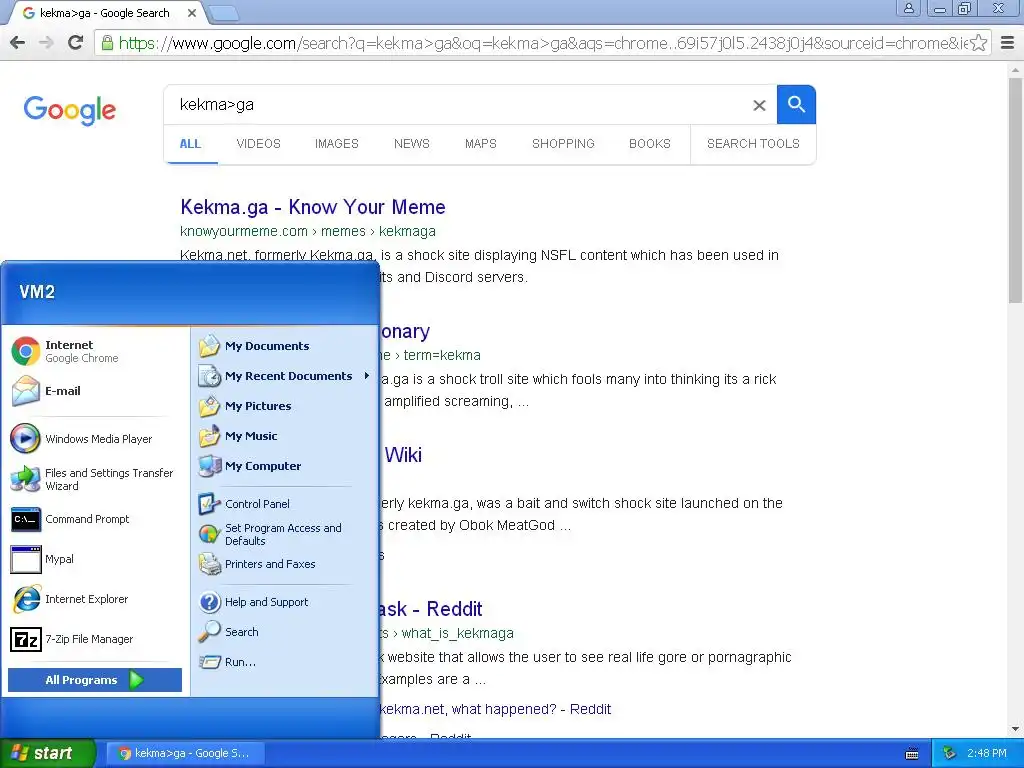Click the page's vertical scrollbar thumb
The height and width of the screenshot is (768, 1024).
tap(1016, 189)
